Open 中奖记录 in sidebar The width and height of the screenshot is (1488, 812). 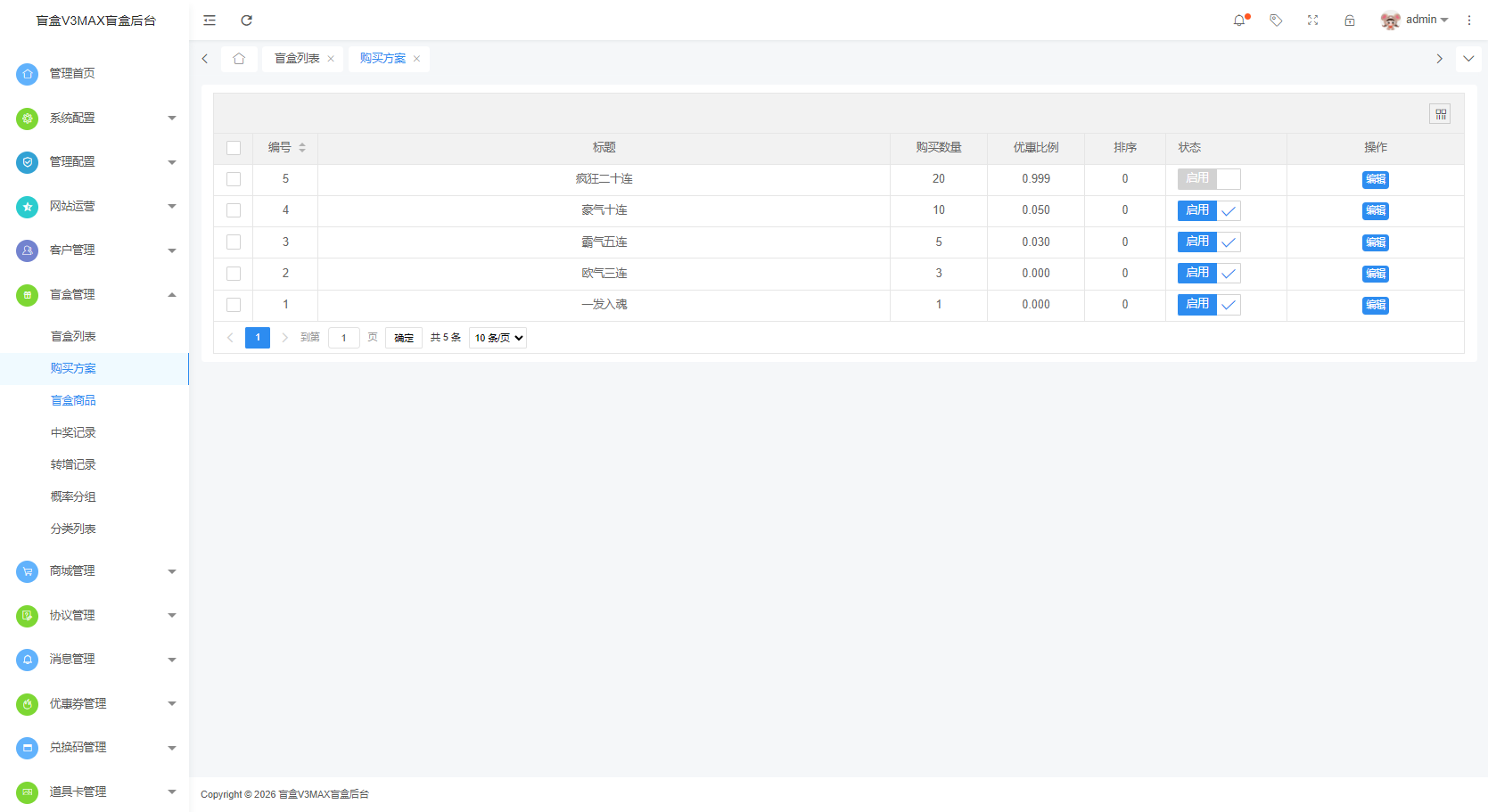point(73,433)
